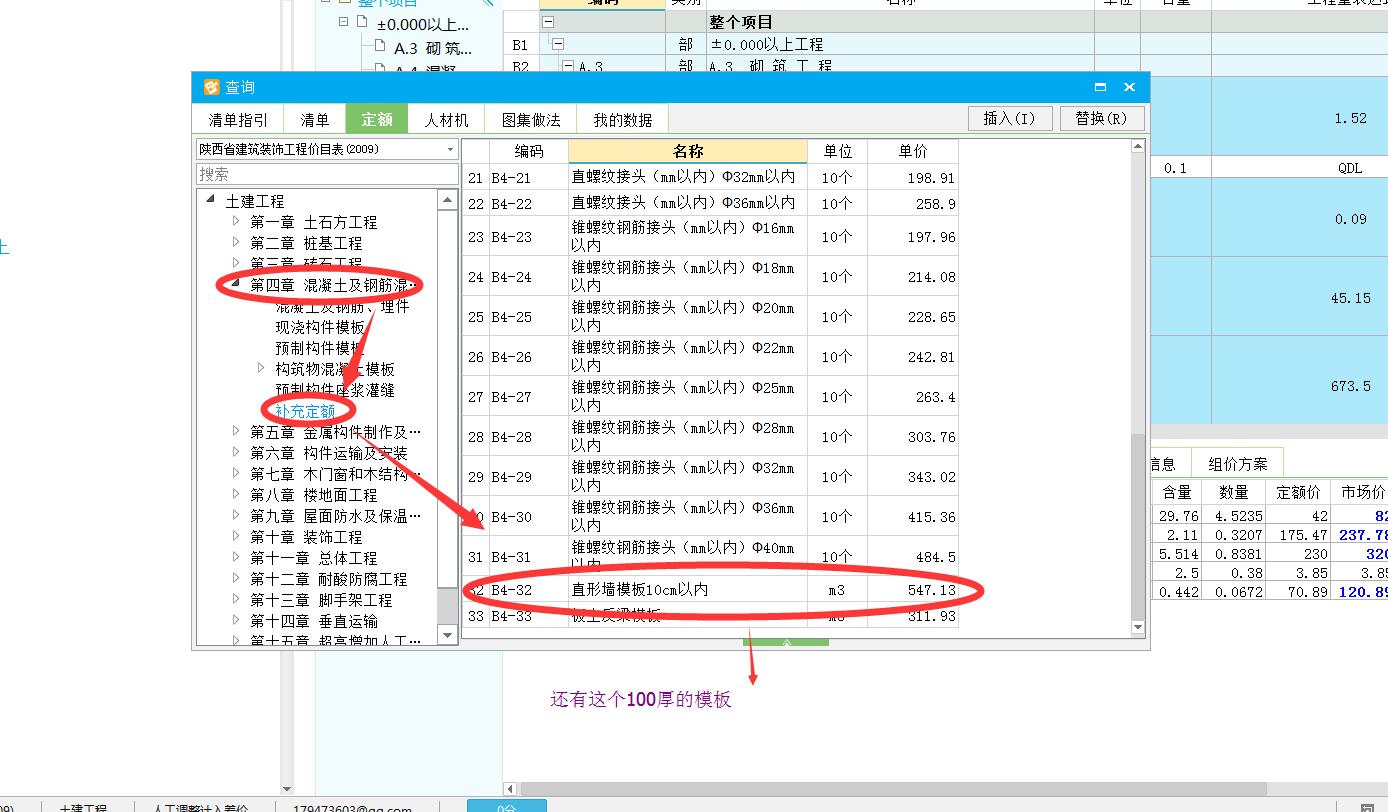
Task: Select row B4-28 code cell
Action: click(529, 436)
